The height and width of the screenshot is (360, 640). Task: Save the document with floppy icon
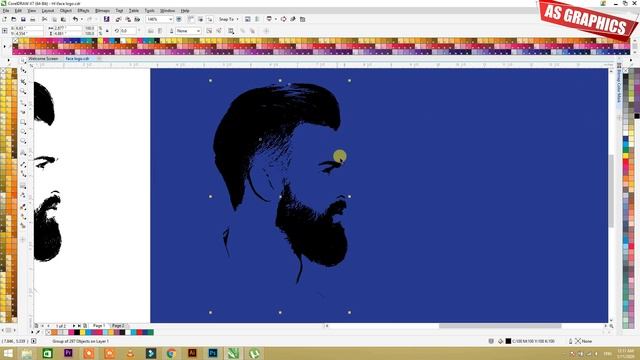[x=23, y=19]
